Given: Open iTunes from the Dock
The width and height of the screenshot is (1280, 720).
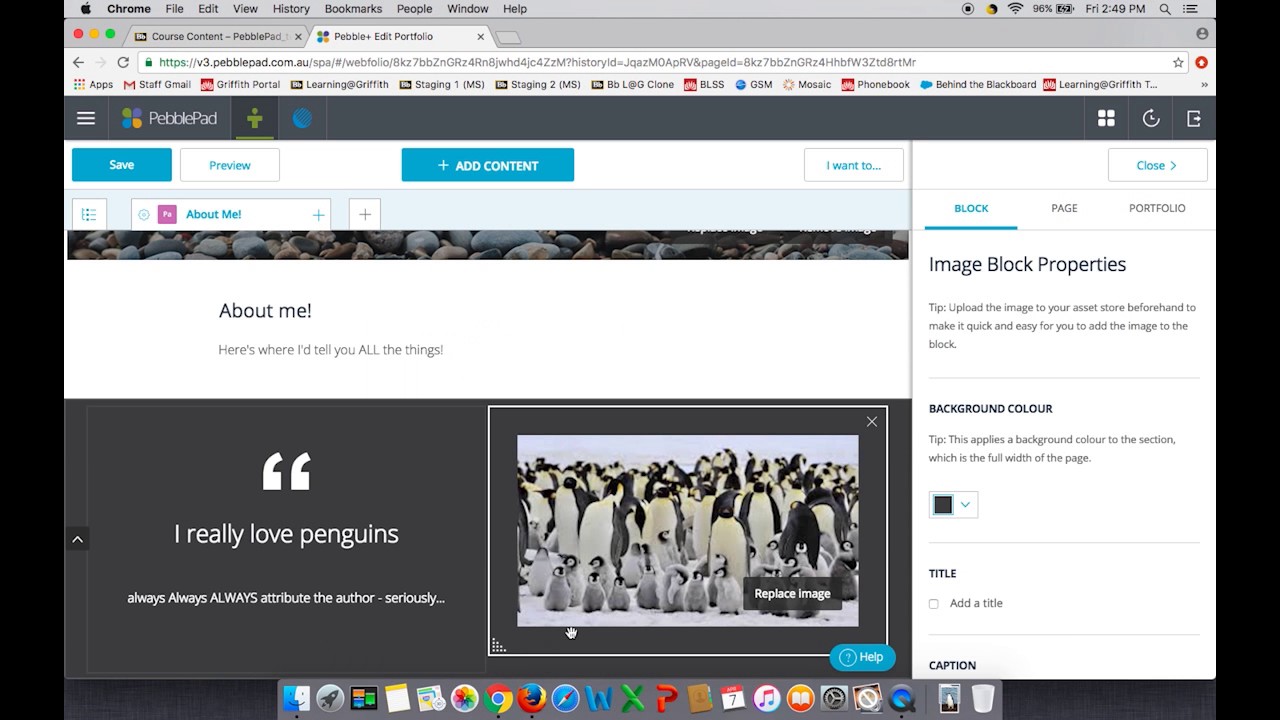Looking at the screenshot, I should (766, 698).
